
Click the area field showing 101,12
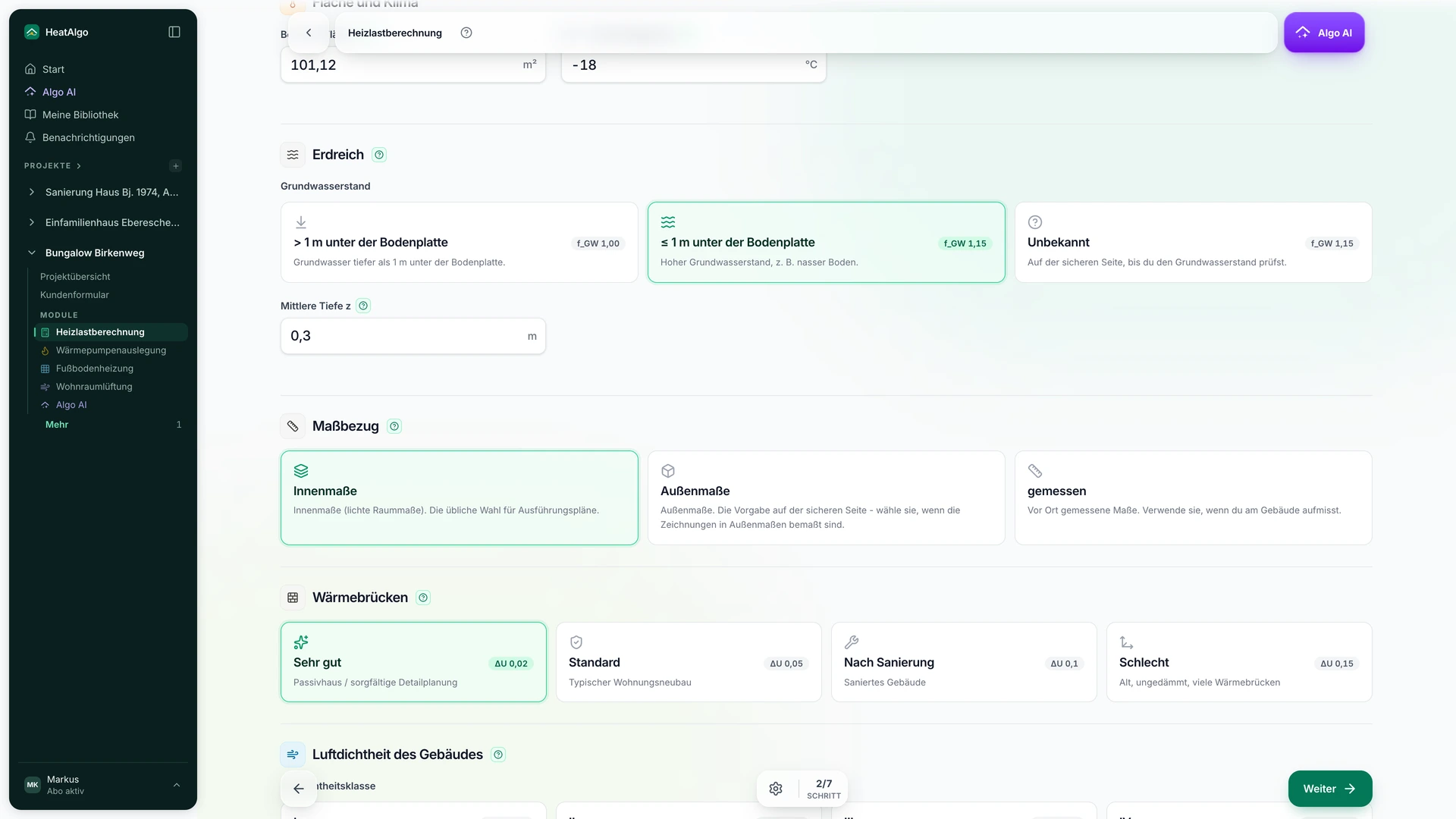(413, 65)
